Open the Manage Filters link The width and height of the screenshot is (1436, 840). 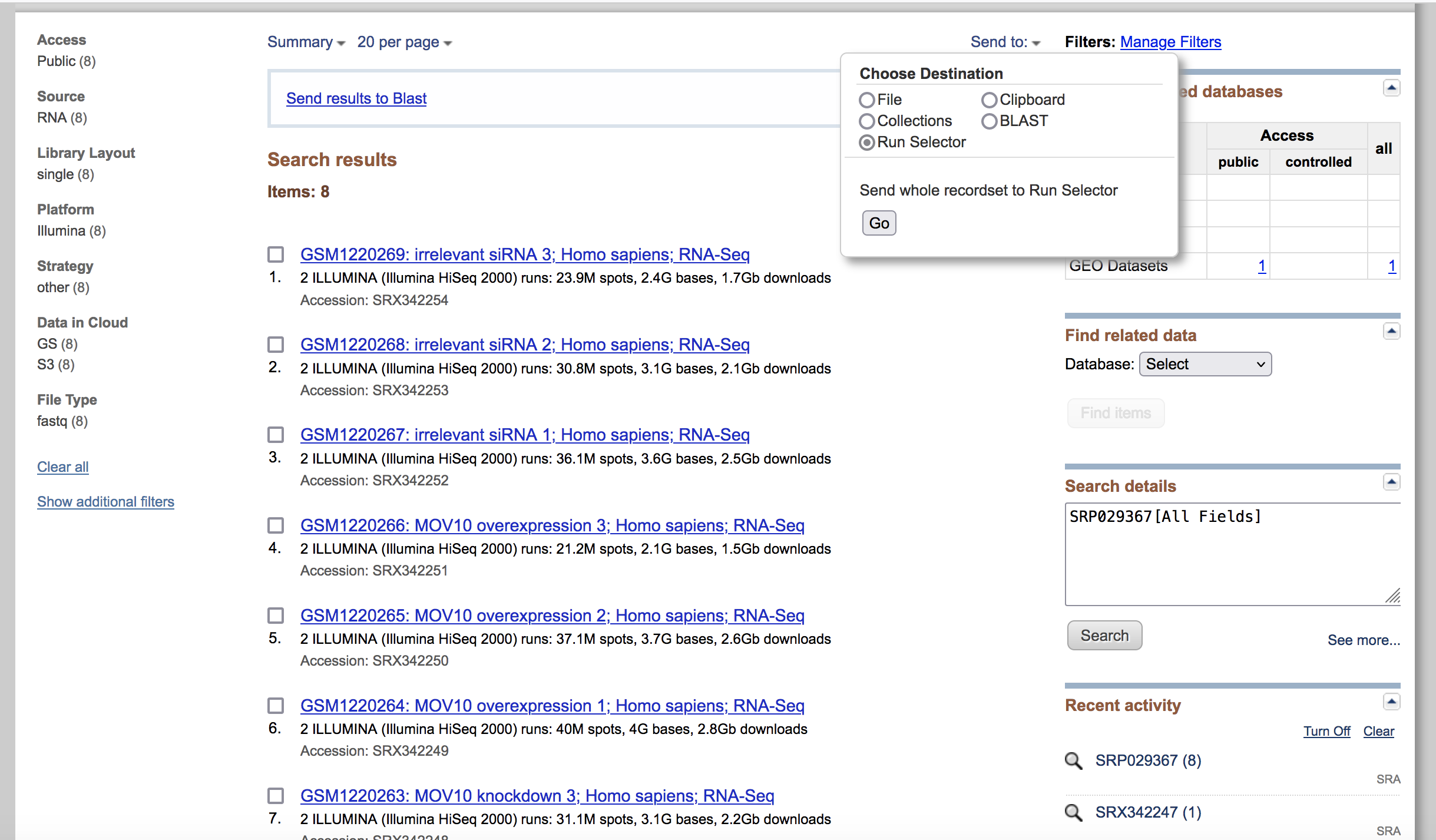tap(1170, 42)
